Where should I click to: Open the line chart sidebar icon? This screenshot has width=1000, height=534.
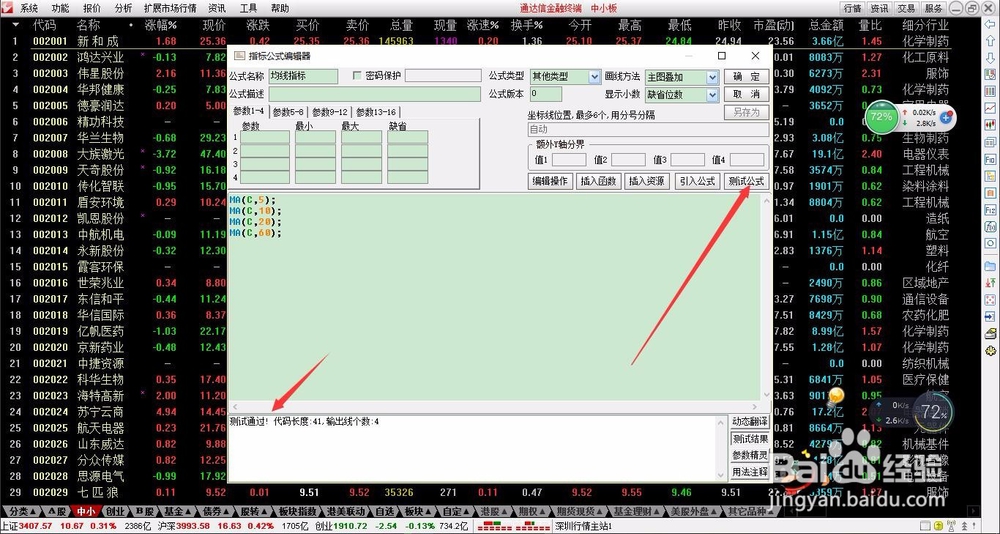tap(990, 108)
